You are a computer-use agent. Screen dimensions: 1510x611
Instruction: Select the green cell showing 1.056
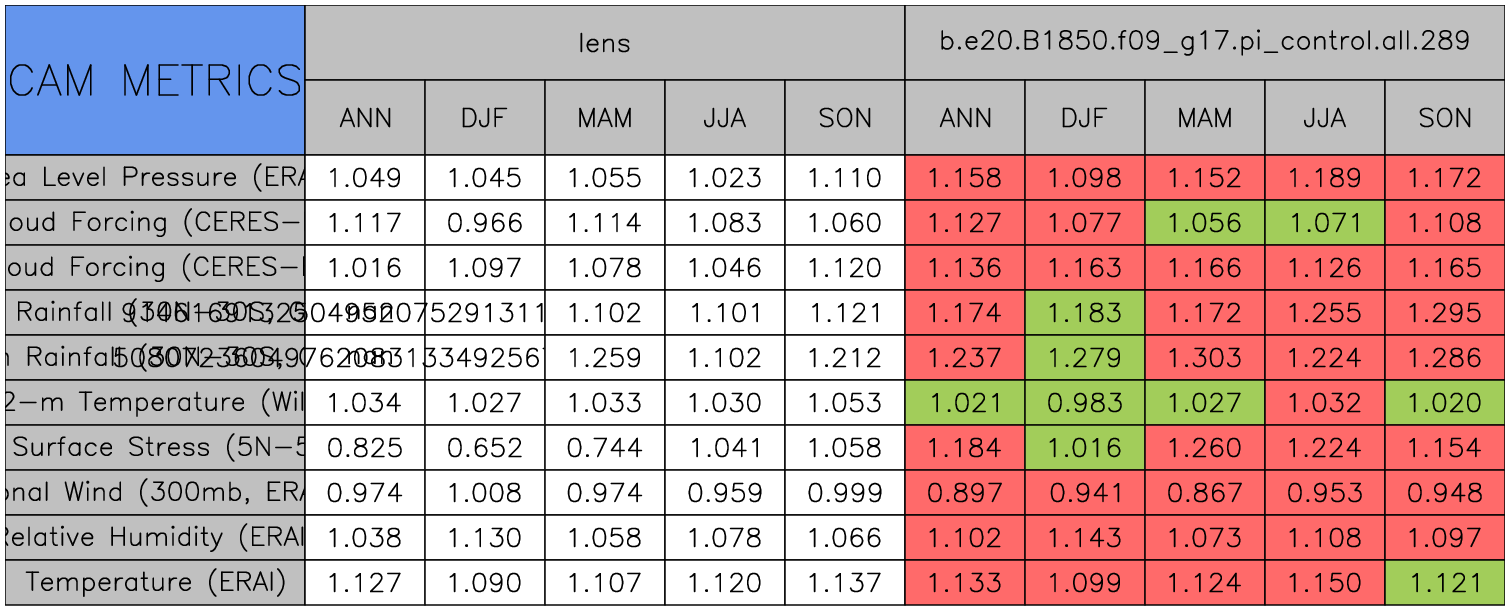[1204, 223]
